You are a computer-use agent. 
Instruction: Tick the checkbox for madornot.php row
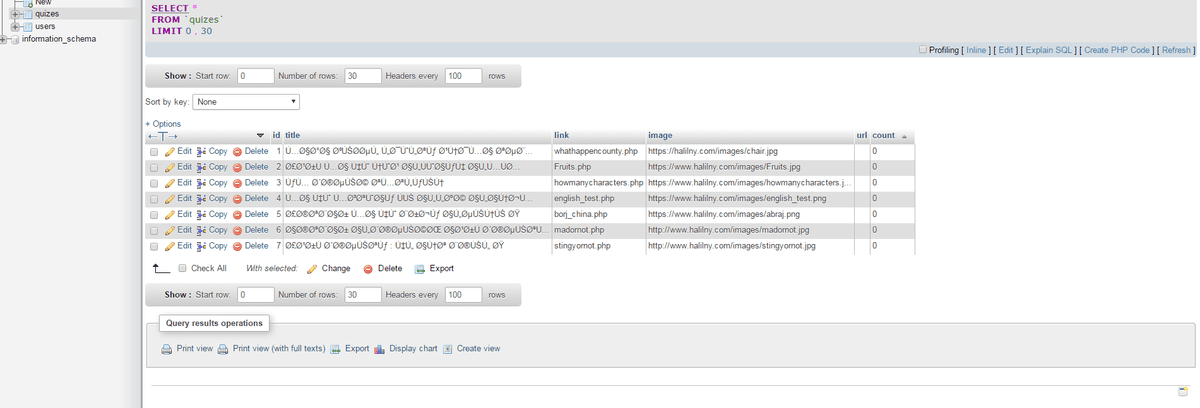[154, 230]
